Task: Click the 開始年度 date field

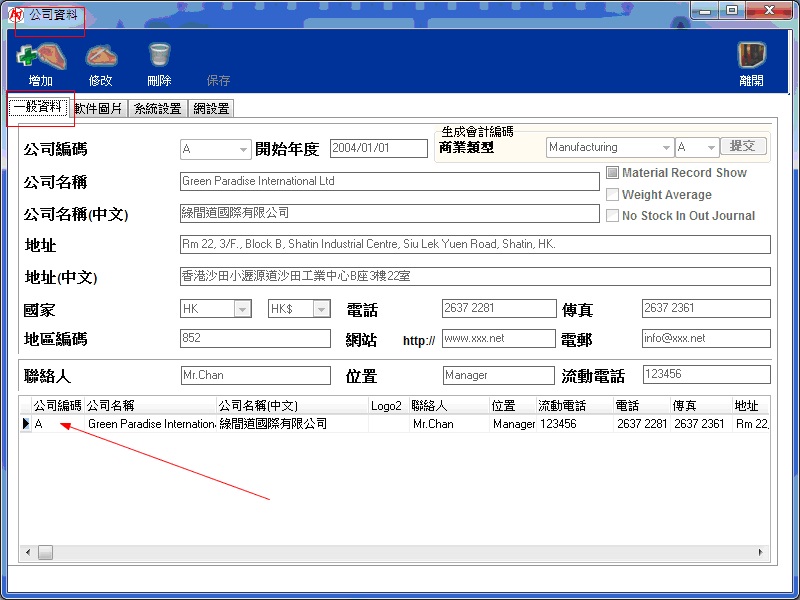Action: (379, 148)
